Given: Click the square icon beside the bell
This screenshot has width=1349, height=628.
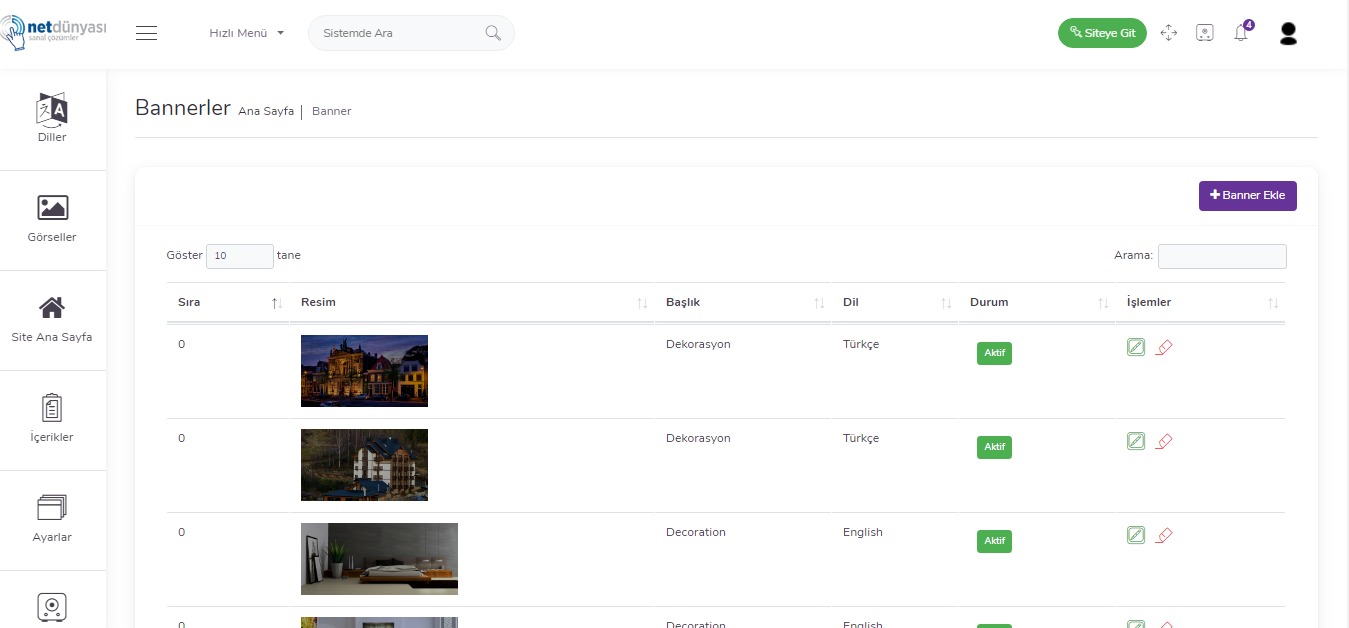Looking at the screenshot, I should (1205, 33).
